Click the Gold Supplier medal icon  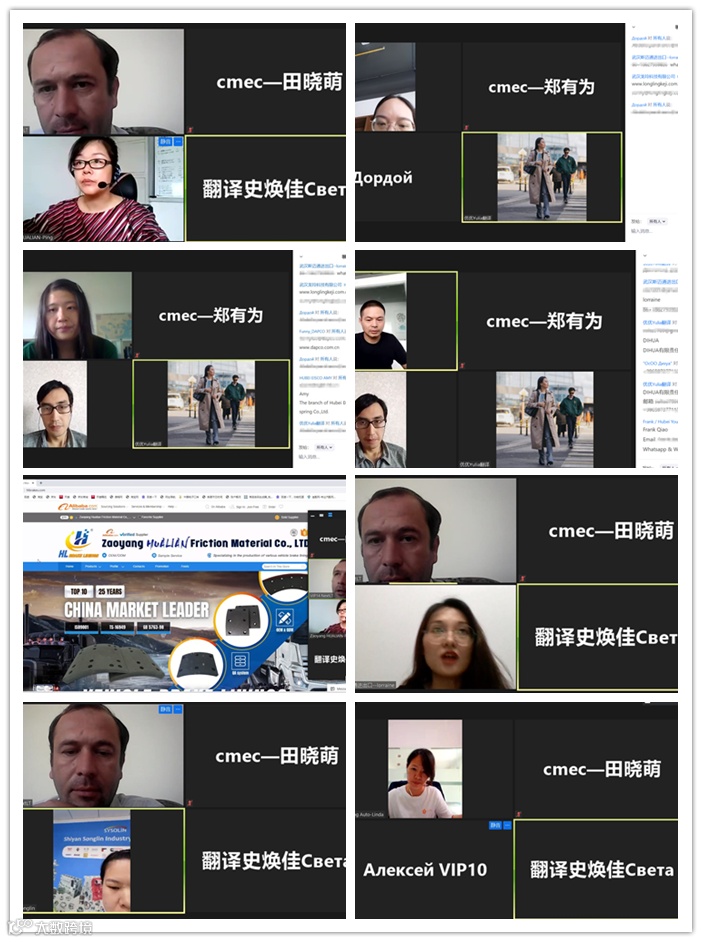(x=277, y=517)
